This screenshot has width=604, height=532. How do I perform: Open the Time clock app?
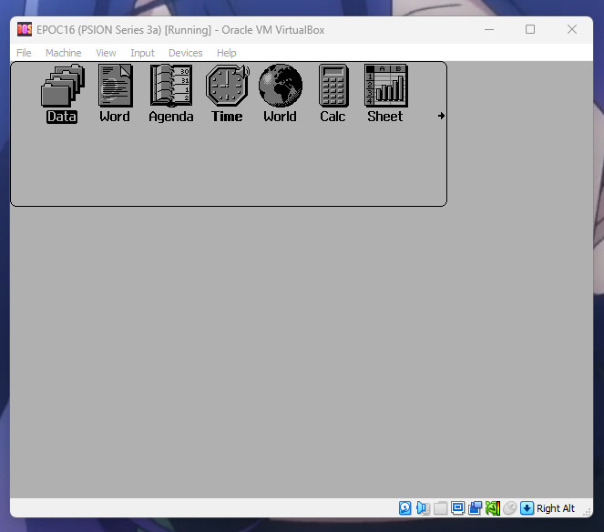227,86
